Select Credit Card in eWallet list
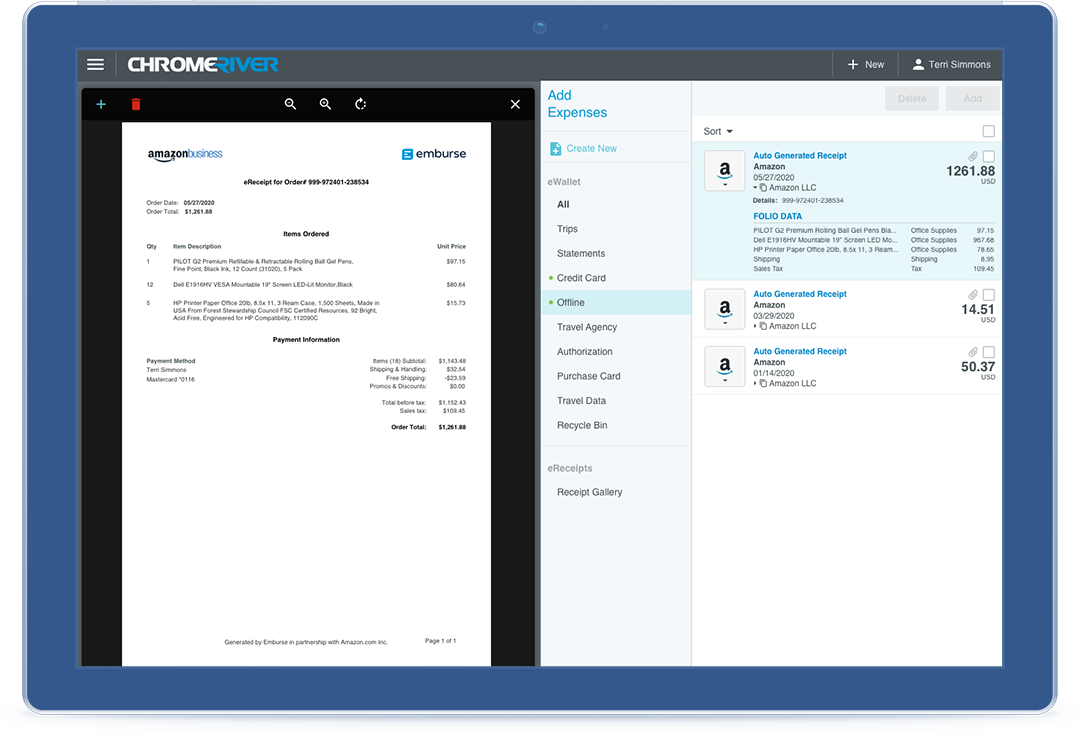Viewport: 1080px width, 734px height. [x=581, y=278]
